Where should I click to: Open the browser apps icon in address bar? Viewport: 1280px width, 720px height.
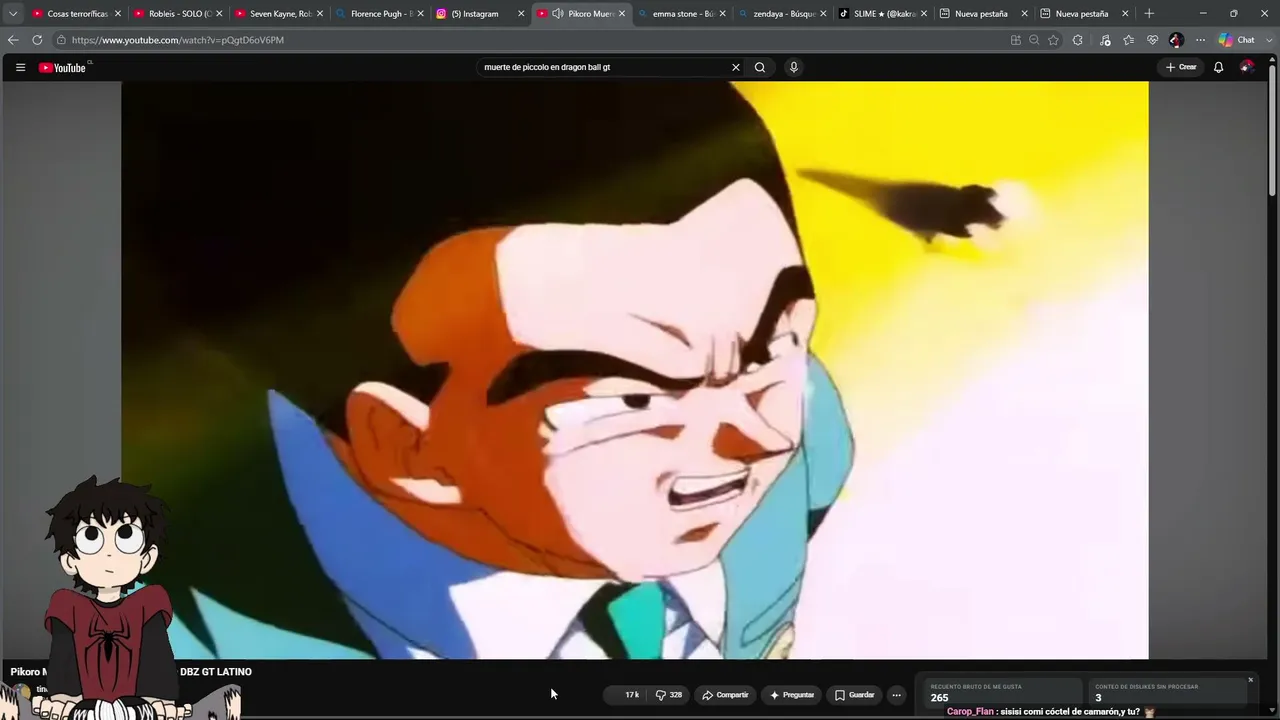point(1015,40)
